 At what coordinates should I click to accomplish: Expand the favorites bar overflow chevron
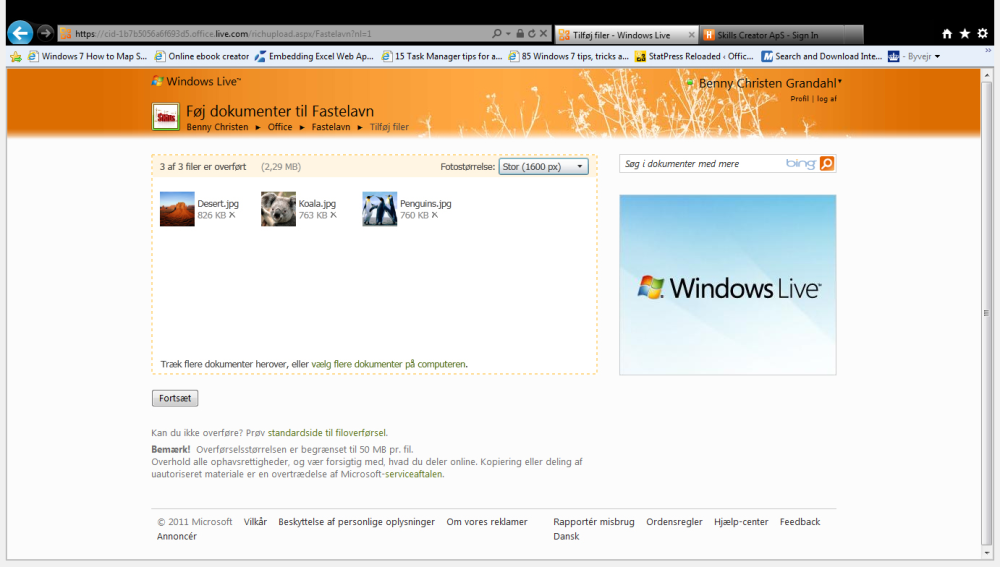point(988,50)
